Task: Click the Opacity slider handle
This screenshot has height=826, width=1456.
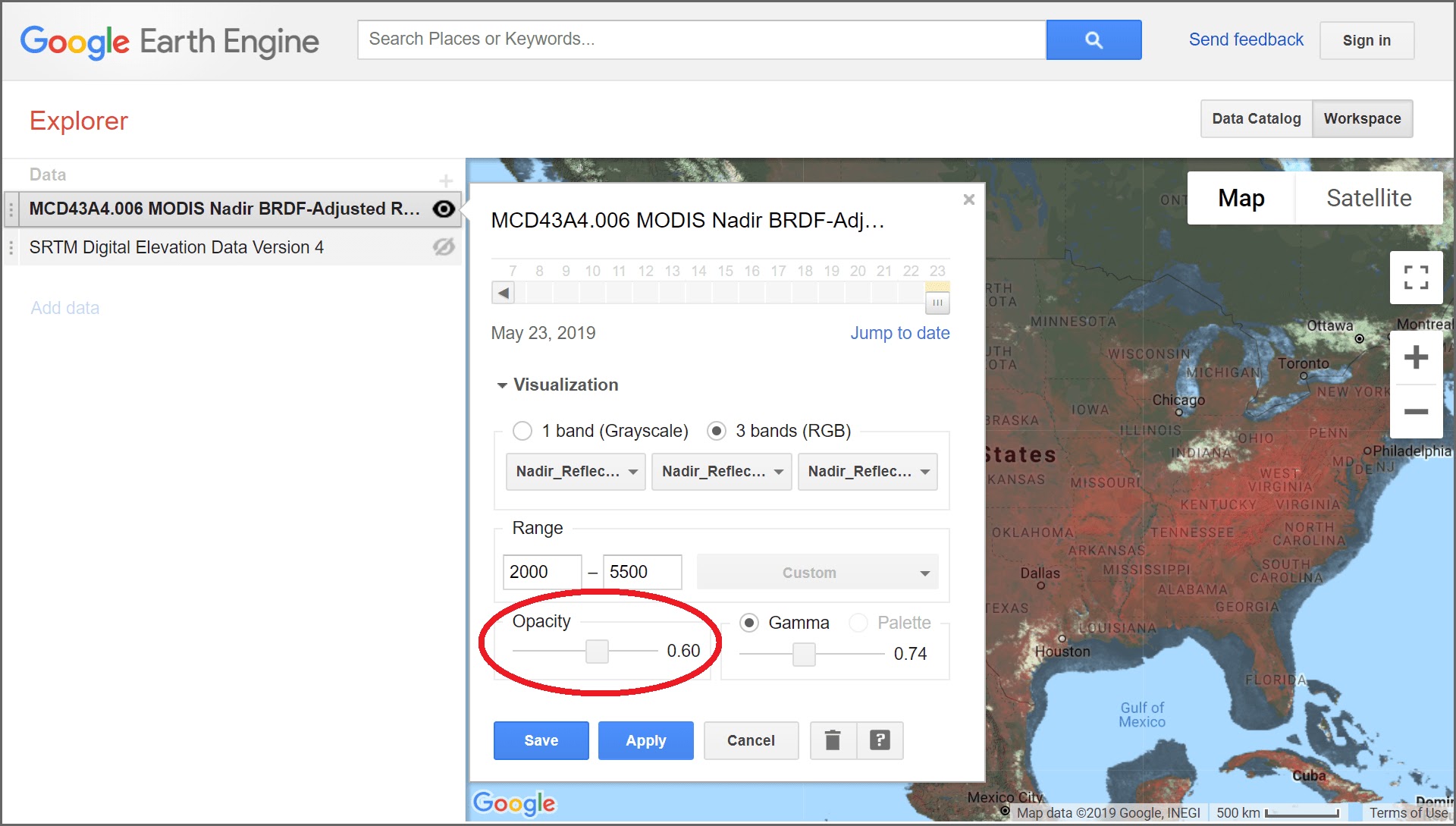Action: (x=597, y=651)
